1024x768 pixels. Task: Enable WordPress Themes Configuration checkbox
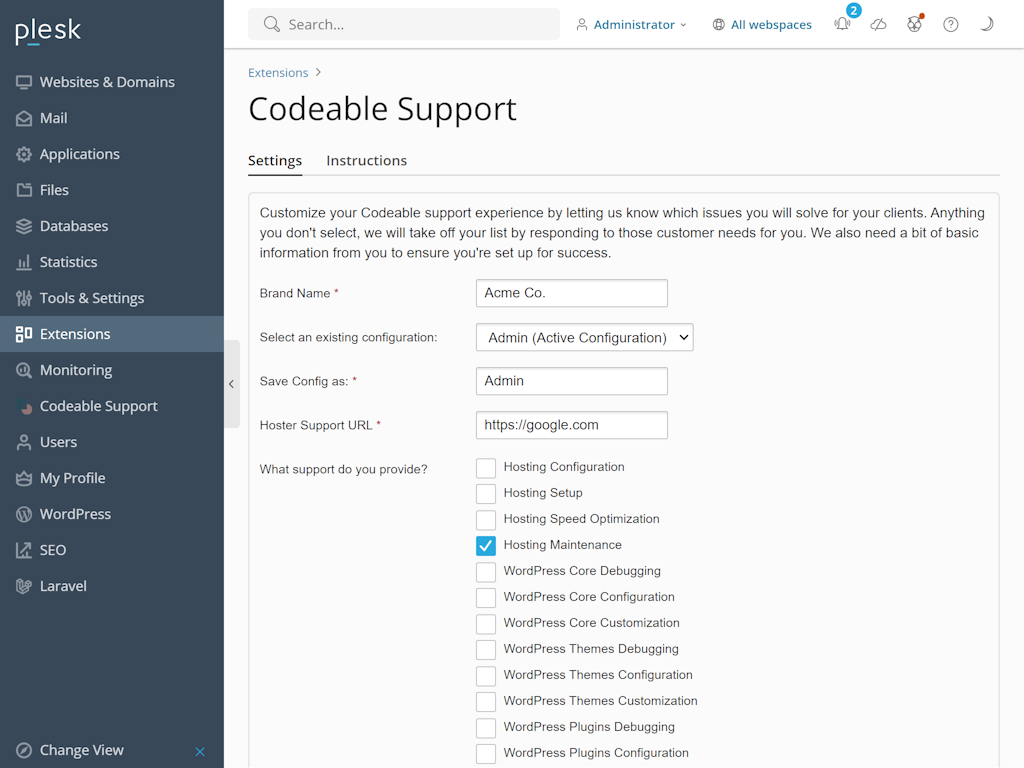(486, 675)
